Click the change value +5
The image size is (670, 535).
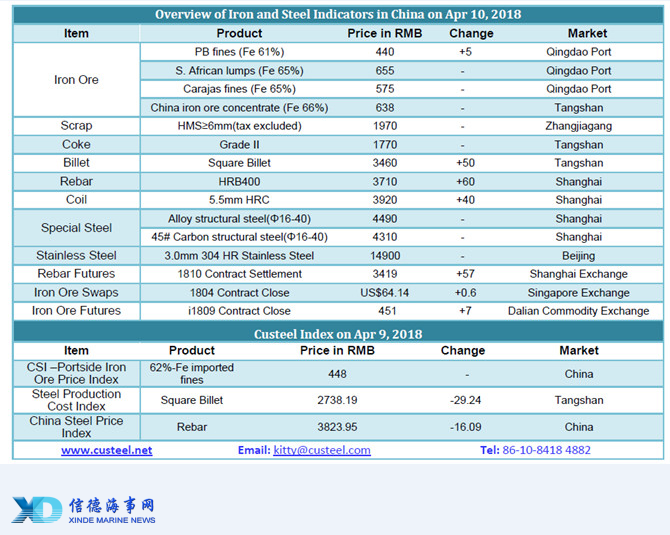click(465, 52)
